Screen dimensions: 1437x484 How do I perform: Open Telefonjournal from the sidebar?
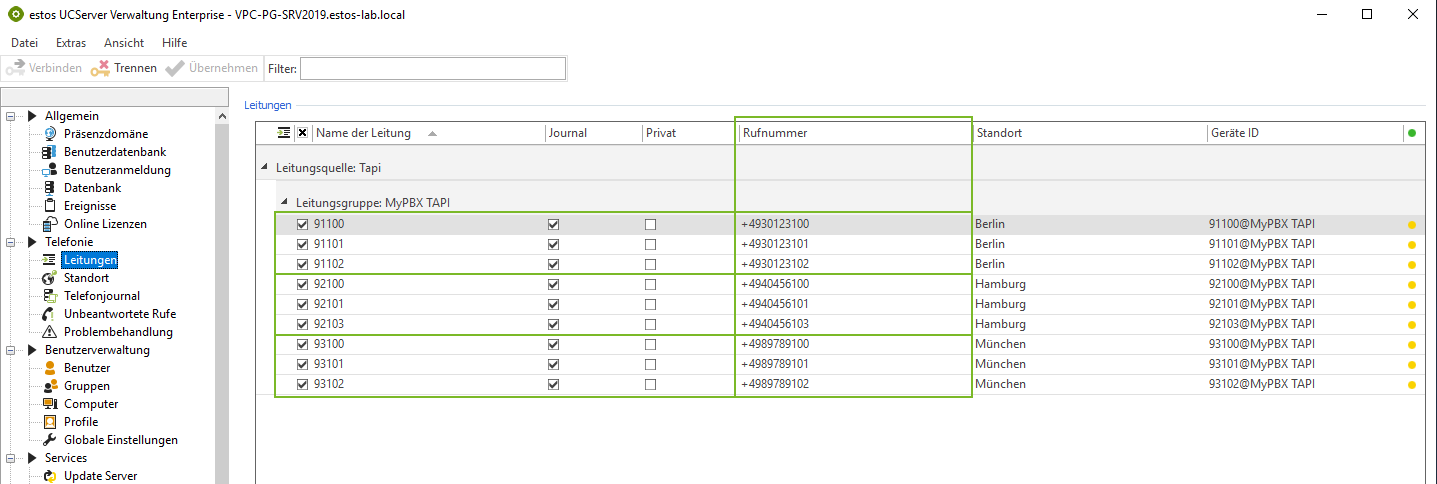(101, 296)
